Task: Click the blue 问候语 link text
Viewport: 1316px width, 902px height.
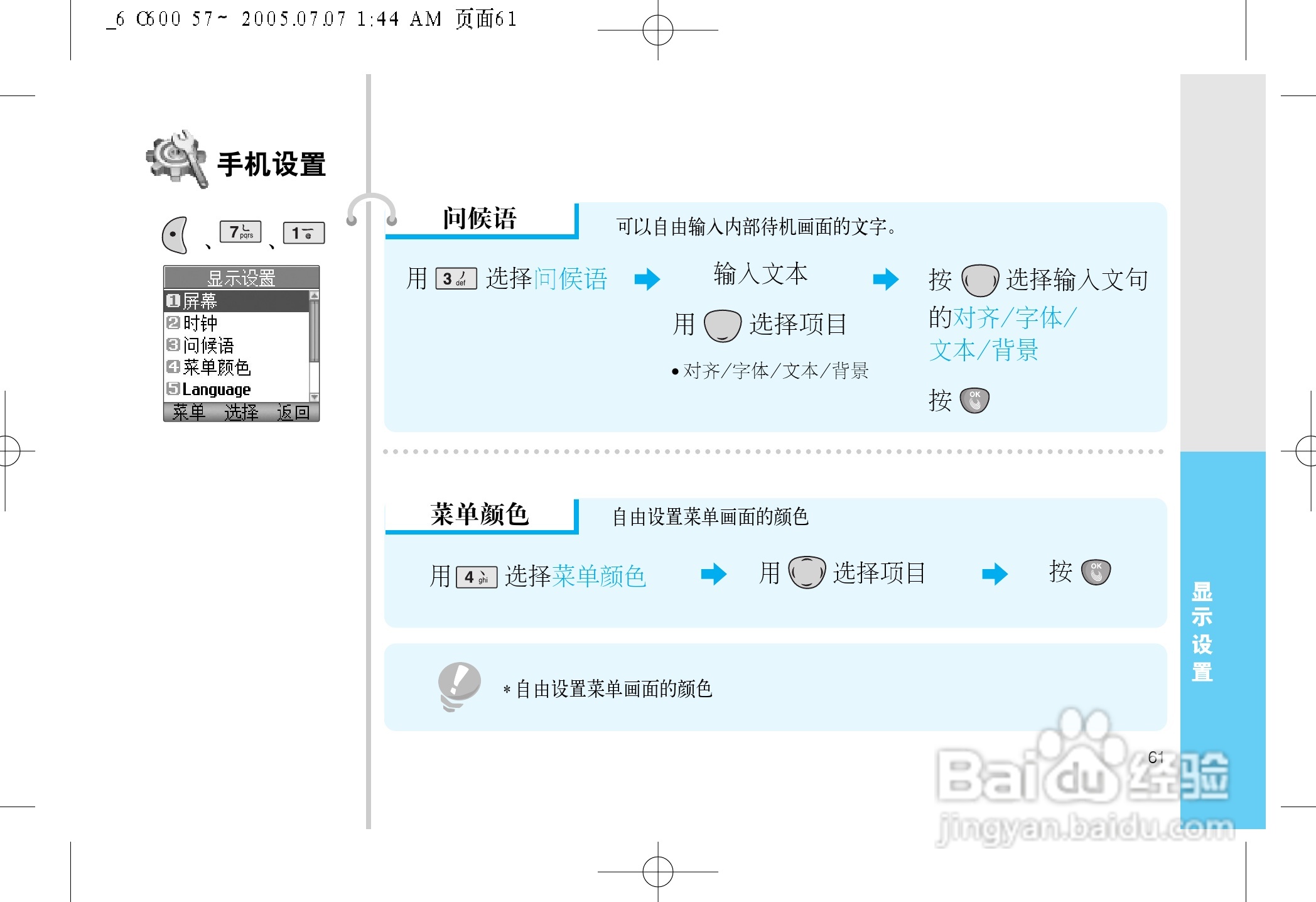Action: tap(571, 278)
